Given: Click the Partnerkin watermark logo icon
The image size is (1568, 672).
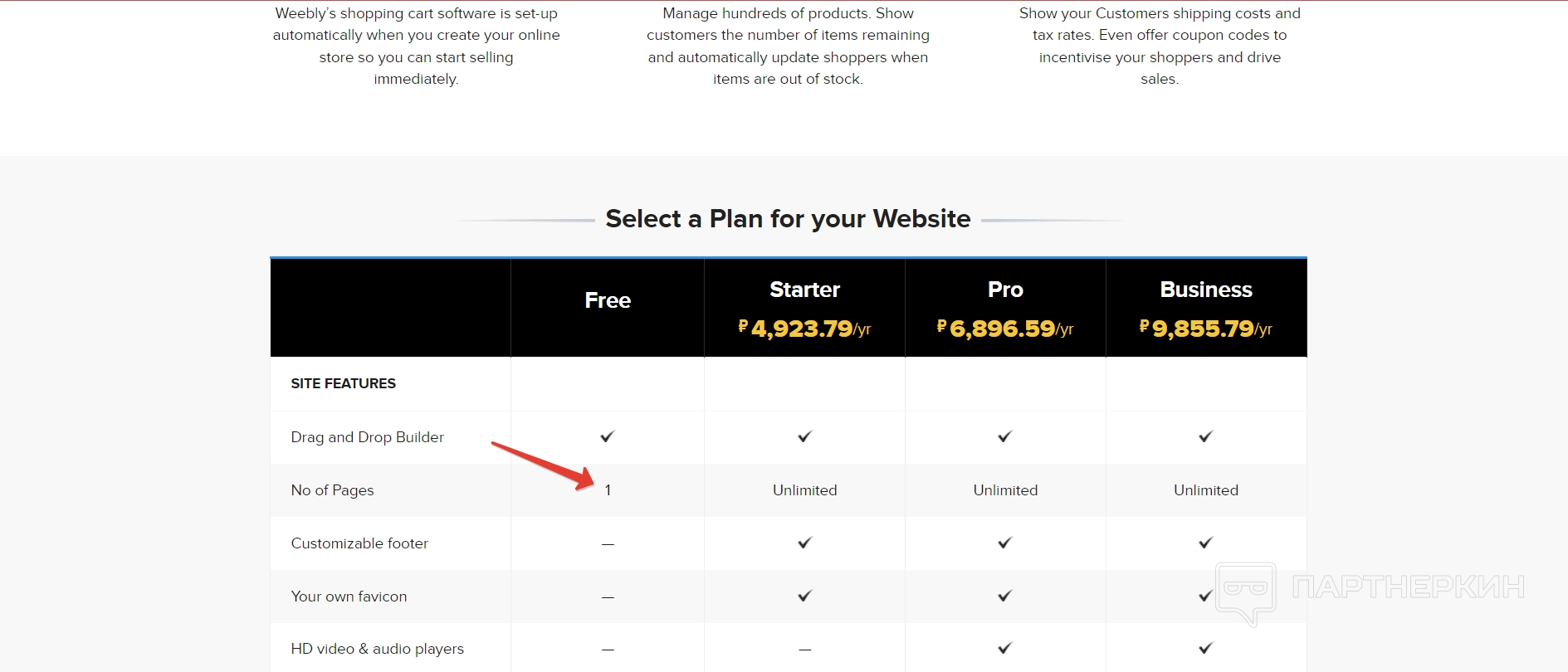Looking at the screenshot, I should click(1246, 592).
